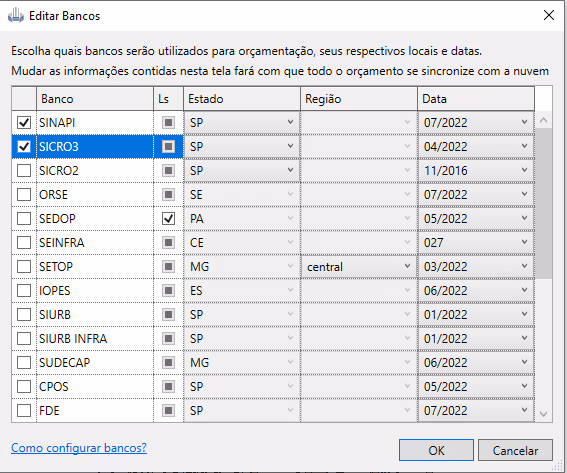
Task: Click the Ls column header
Action: [168, 99]
